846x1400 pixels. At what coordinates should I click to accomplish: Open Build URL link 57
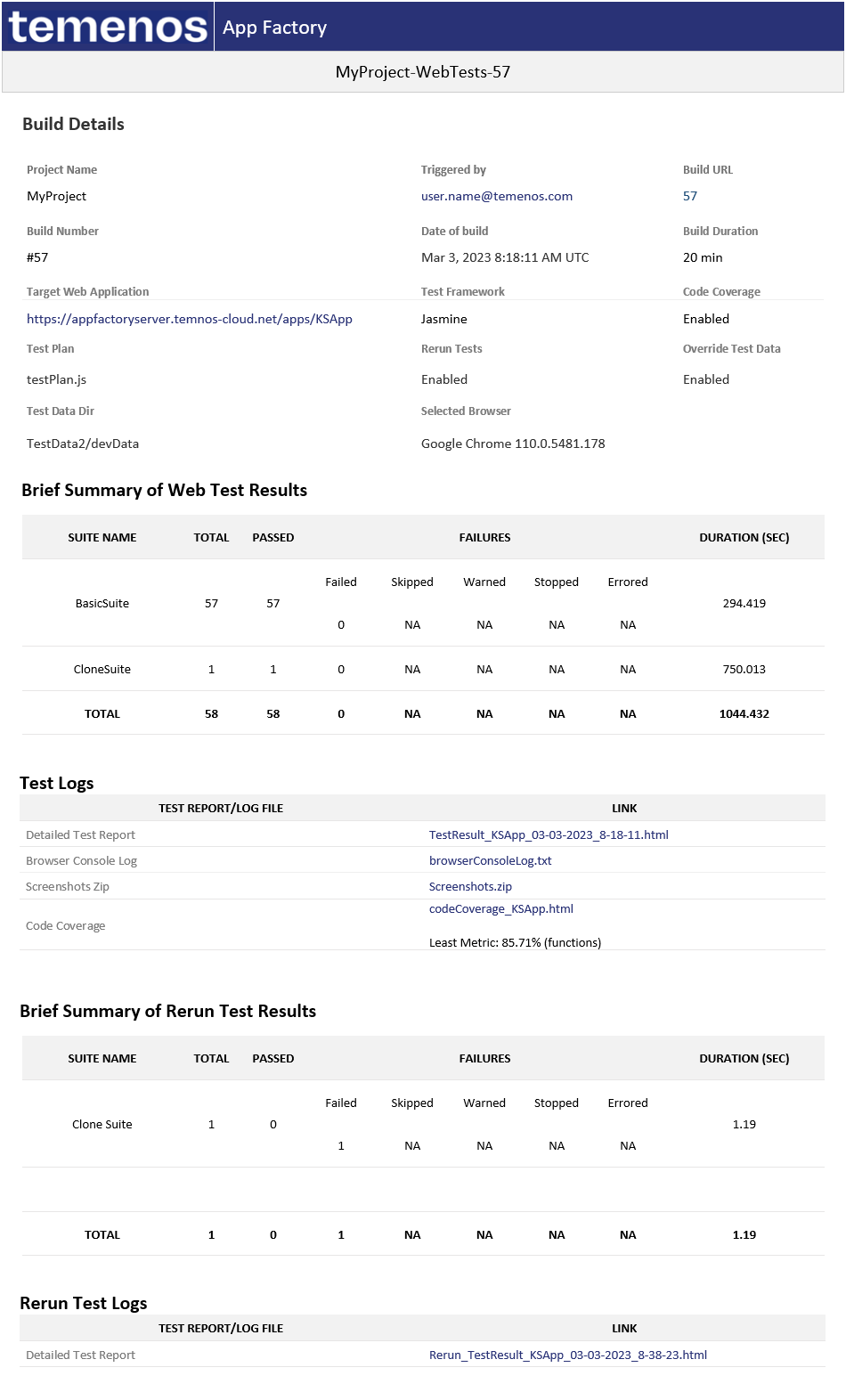click(x=690, y=197)
